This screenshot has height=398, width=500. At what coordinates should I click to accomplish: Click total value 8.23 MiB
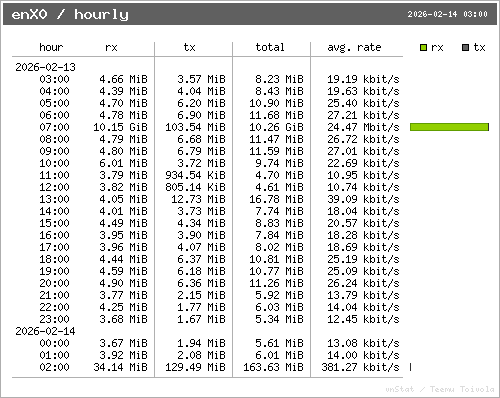point(279,79)
